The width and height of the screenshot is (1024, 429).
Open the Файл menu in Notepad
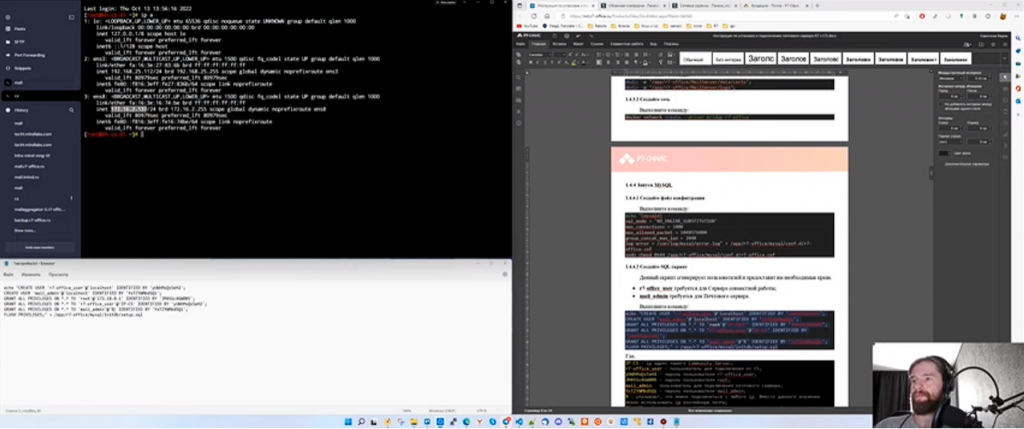(8, 275)
